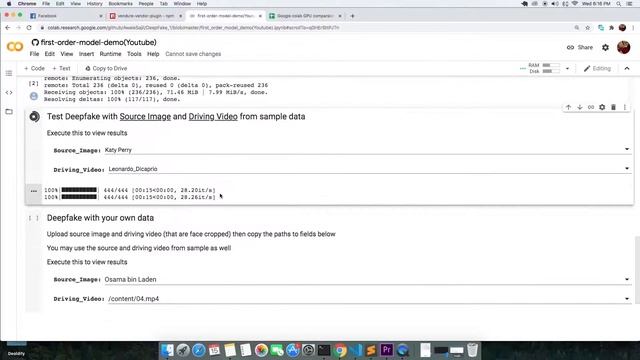
Task: Open the code snippets sidebar icon
Action: click(x=9, y=93)
